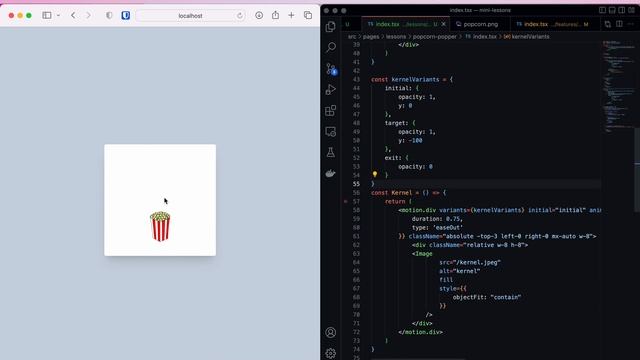Customize layout icon in VS Code title bar
The height and width of the screenshot is (360, 640).
coord(631,10)
